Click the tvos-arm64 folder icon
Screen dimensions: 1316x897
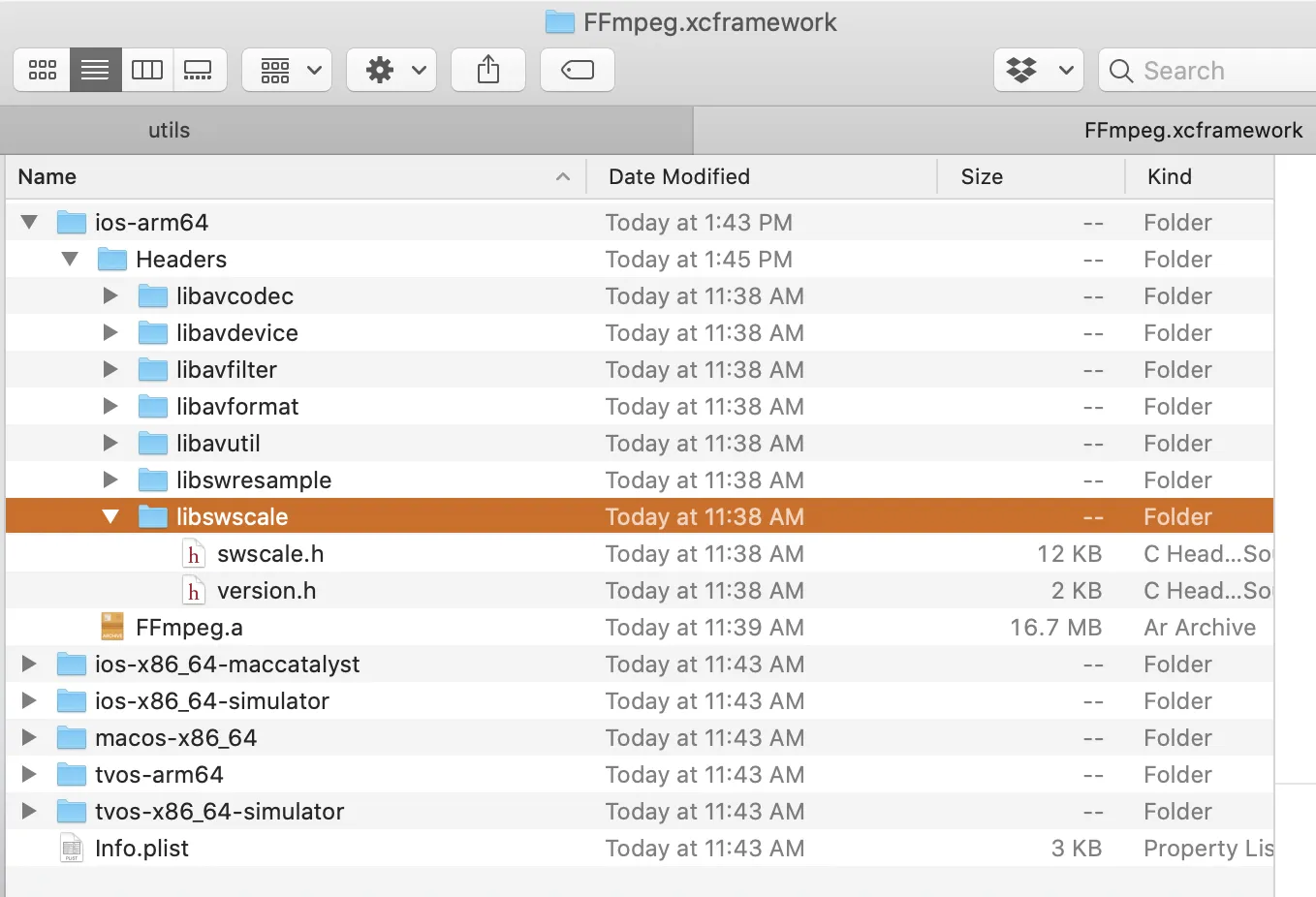click(x=72, y=775)
